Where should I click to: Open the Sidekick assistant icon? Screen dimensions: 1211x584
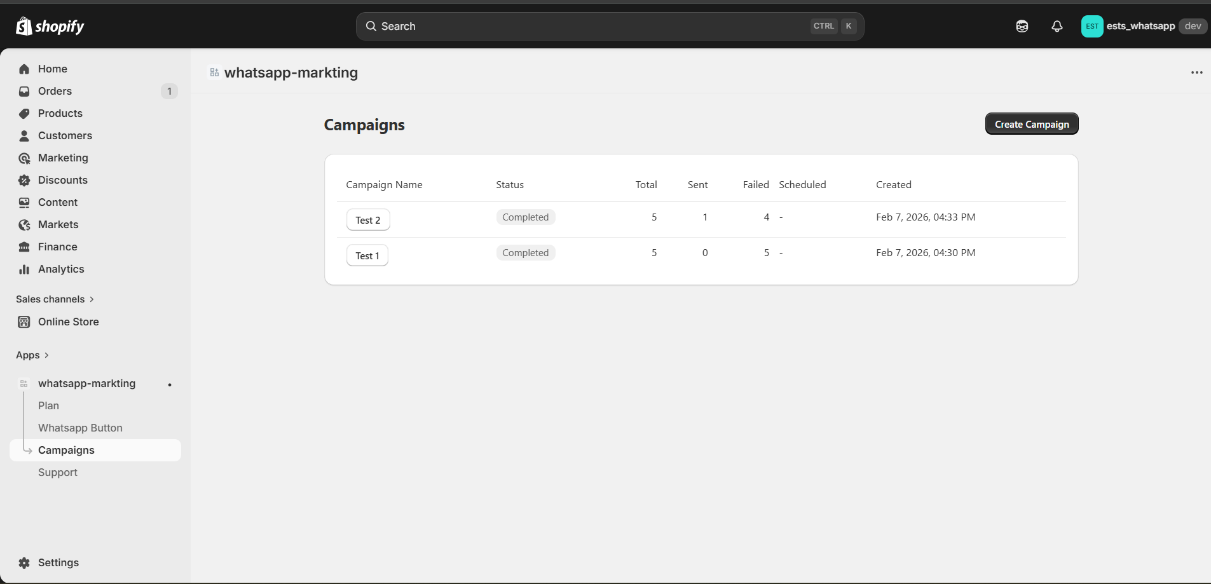pyautogui.click(x=1022, y=27)
